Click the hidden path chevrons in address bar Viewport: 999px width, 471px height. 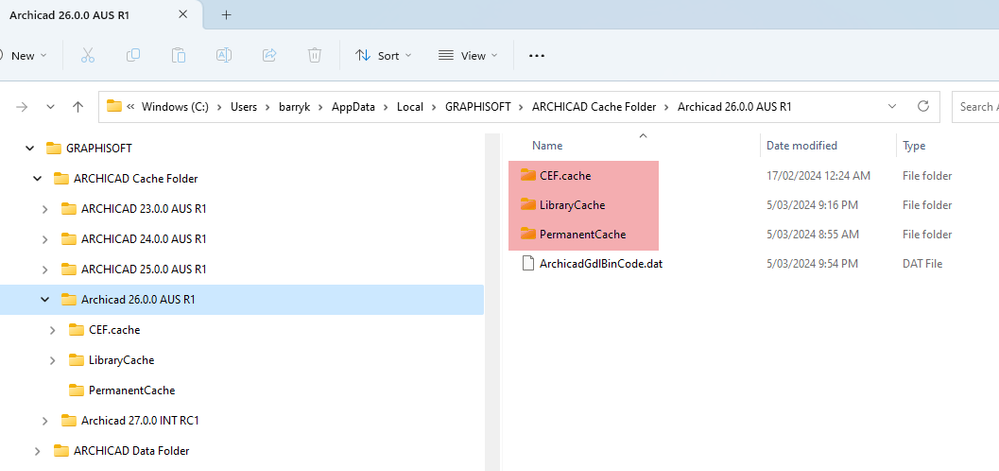[x=130, y=106]
